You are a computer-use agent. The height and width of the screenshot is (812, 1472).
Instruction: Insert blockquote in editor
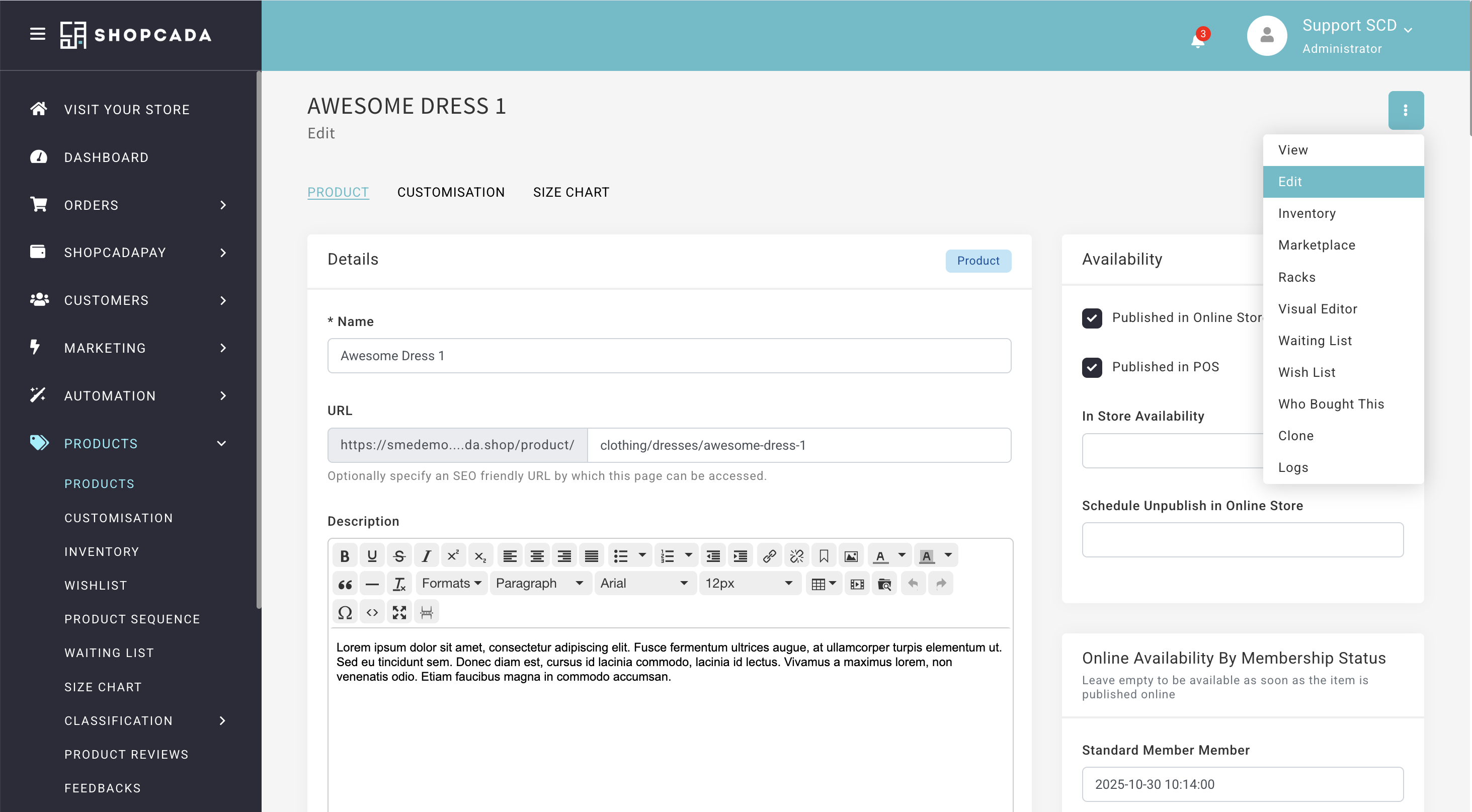[345, 584]
